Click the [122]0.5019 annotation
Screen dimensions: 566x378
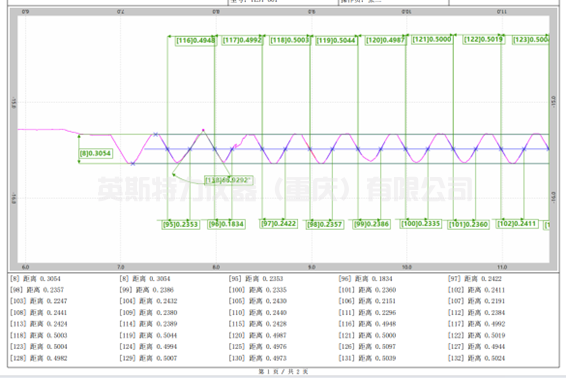pyautogui.click(x=483, y=39)
